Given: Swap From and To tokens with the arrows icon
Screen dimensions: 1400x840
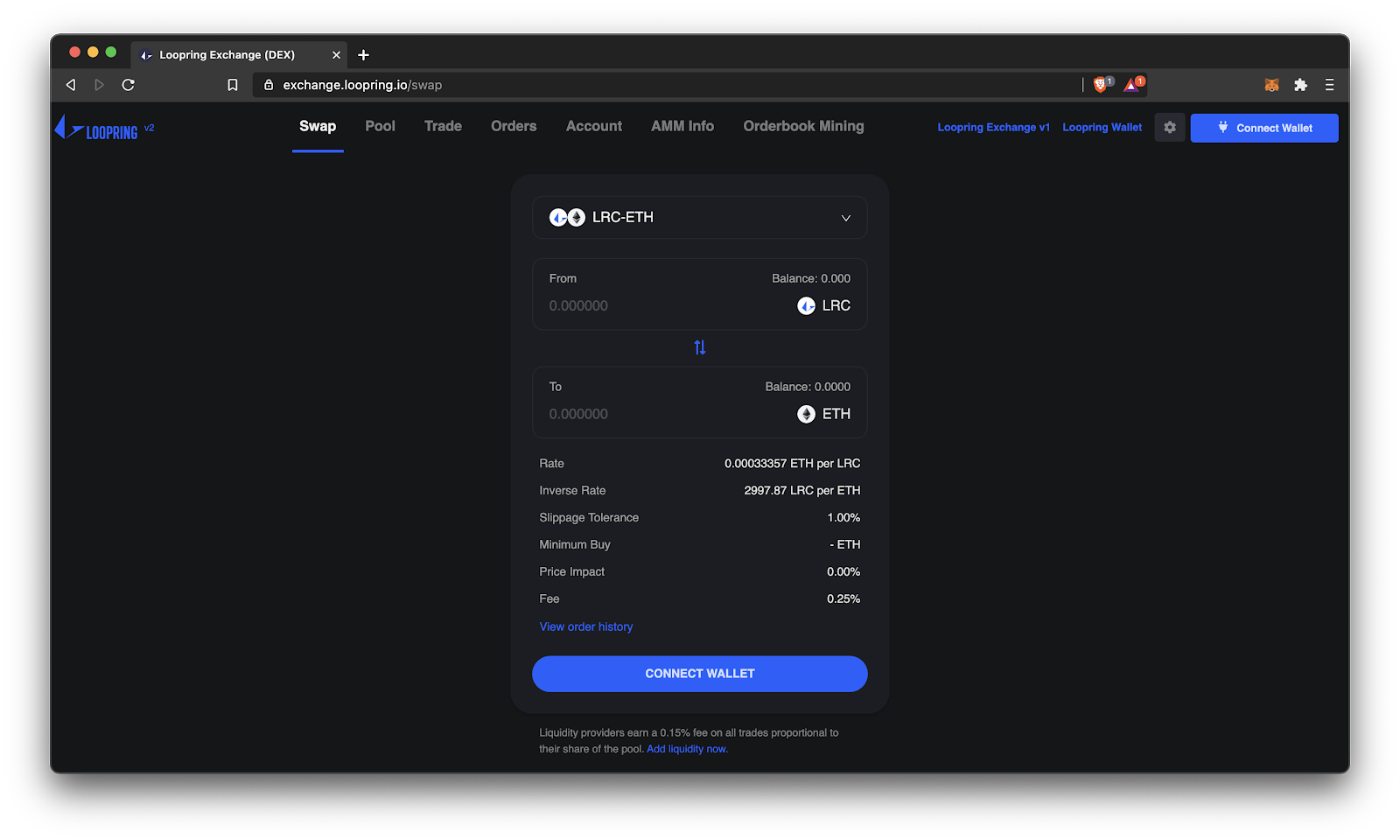Looking at the screenshot, I should 700,347.
